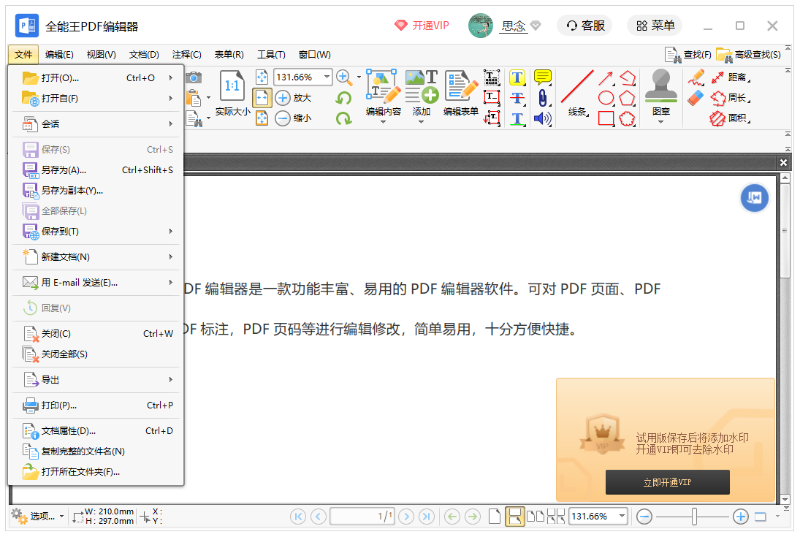The height and width of the screenshot is (537, 800).
Task: Adjust the zoom slider in status bar
Action: tap(694, 516)
